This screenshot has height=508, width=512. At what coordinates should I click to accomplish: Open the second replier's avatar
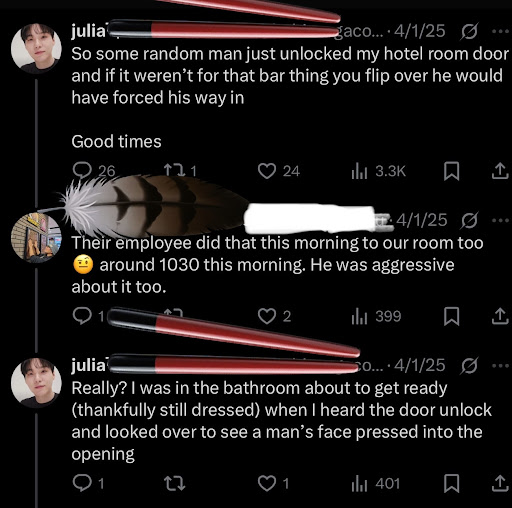[x=36, y=237]
